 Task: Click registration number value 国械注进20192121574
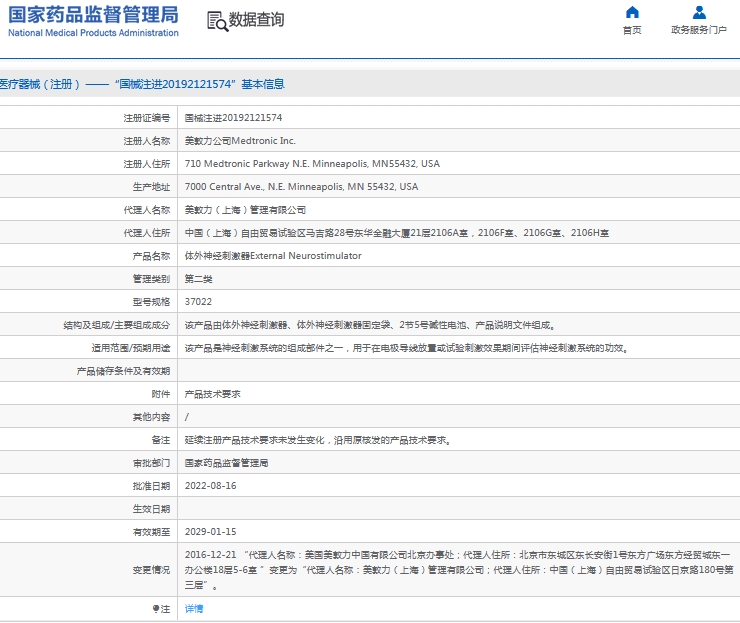click(x=233, y=118)
